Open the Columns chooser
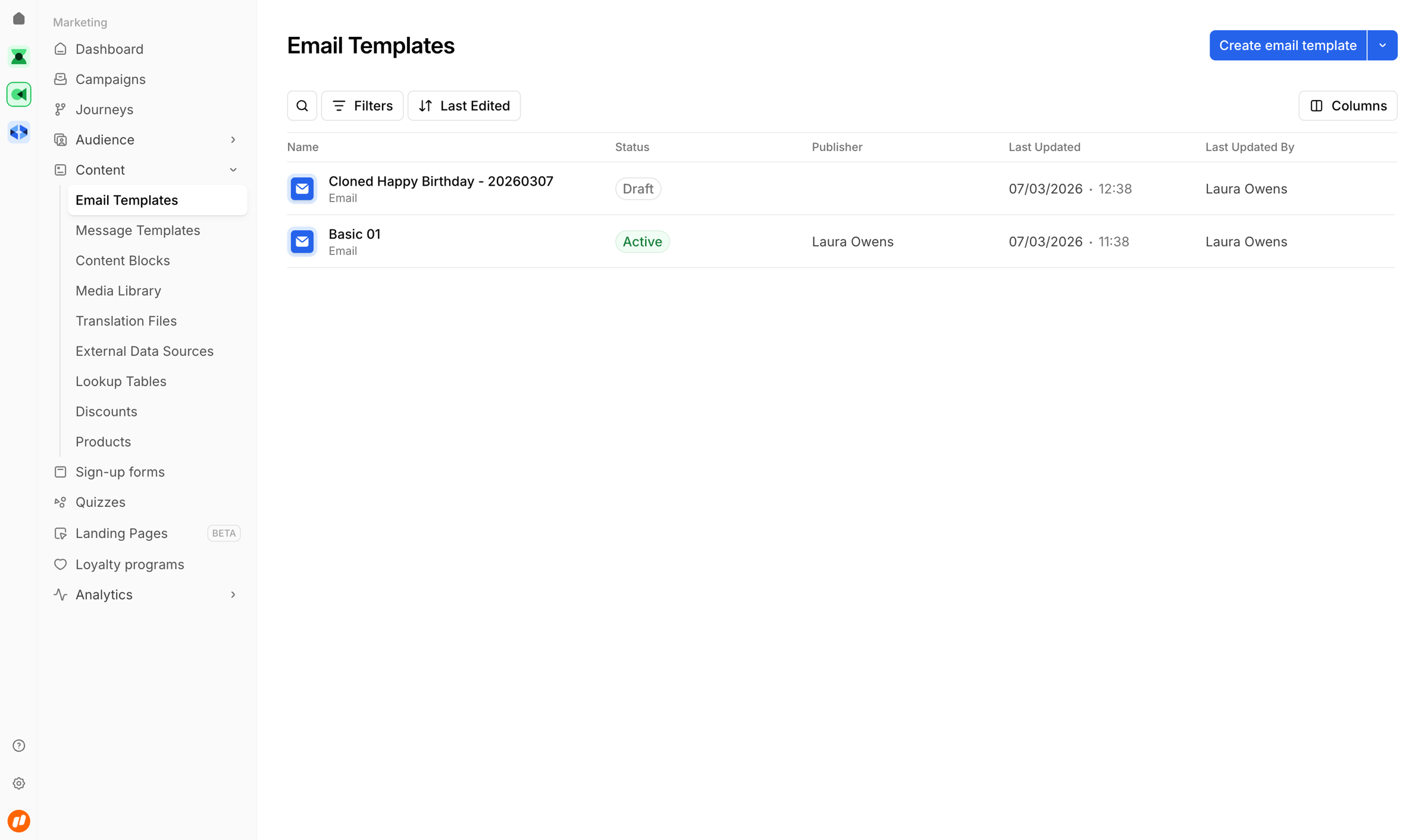Viewport: 1428px width, 840px height. point(1348,106)
